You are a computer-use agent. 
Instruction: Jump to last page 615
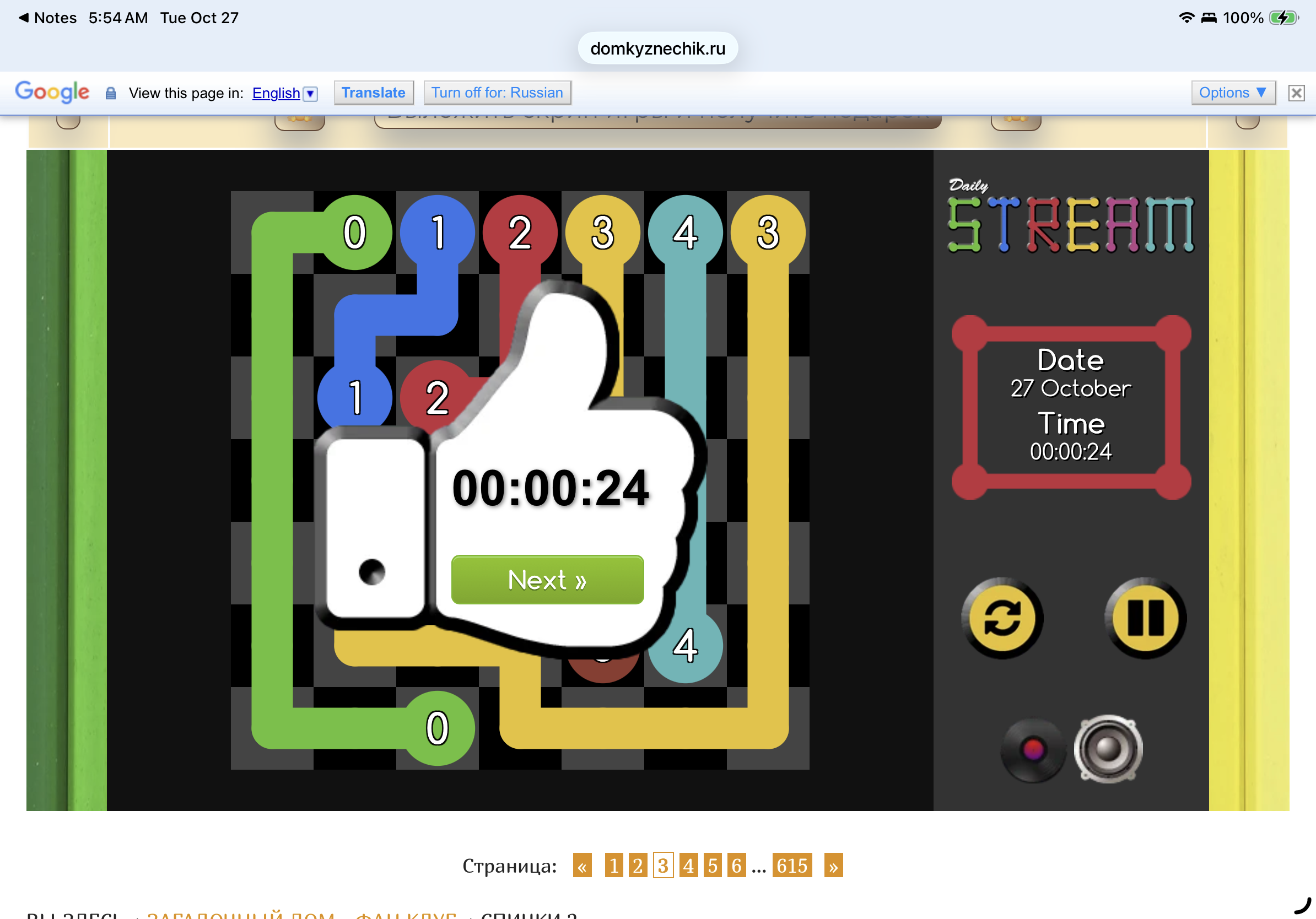792,865
